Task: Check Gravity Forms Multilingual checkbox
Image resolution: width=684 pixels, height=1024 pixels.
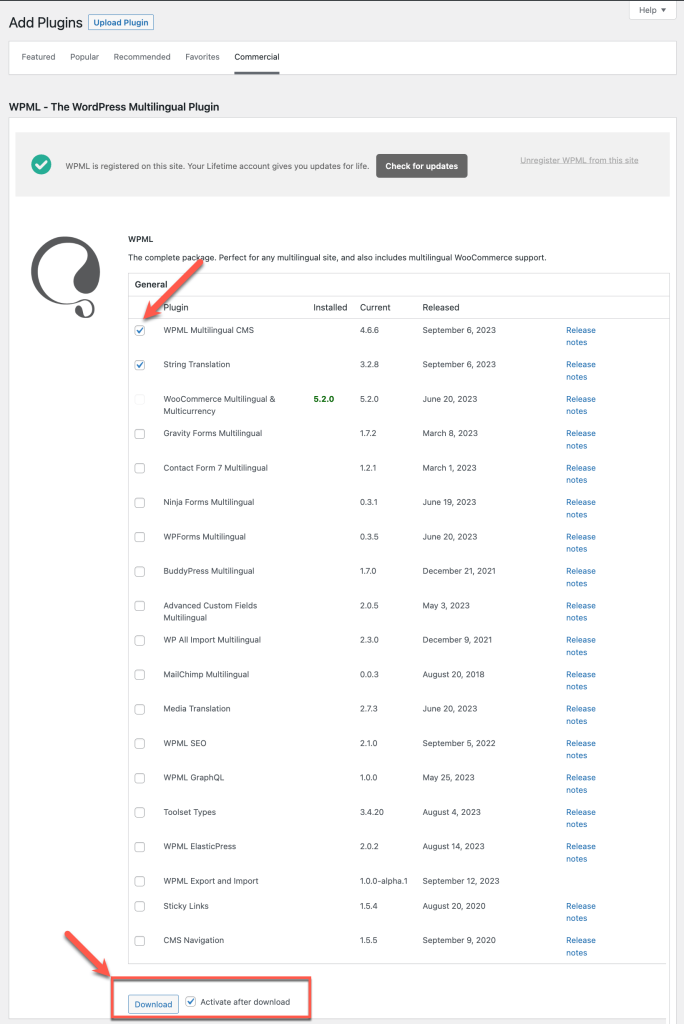Action: pos(140,434)
